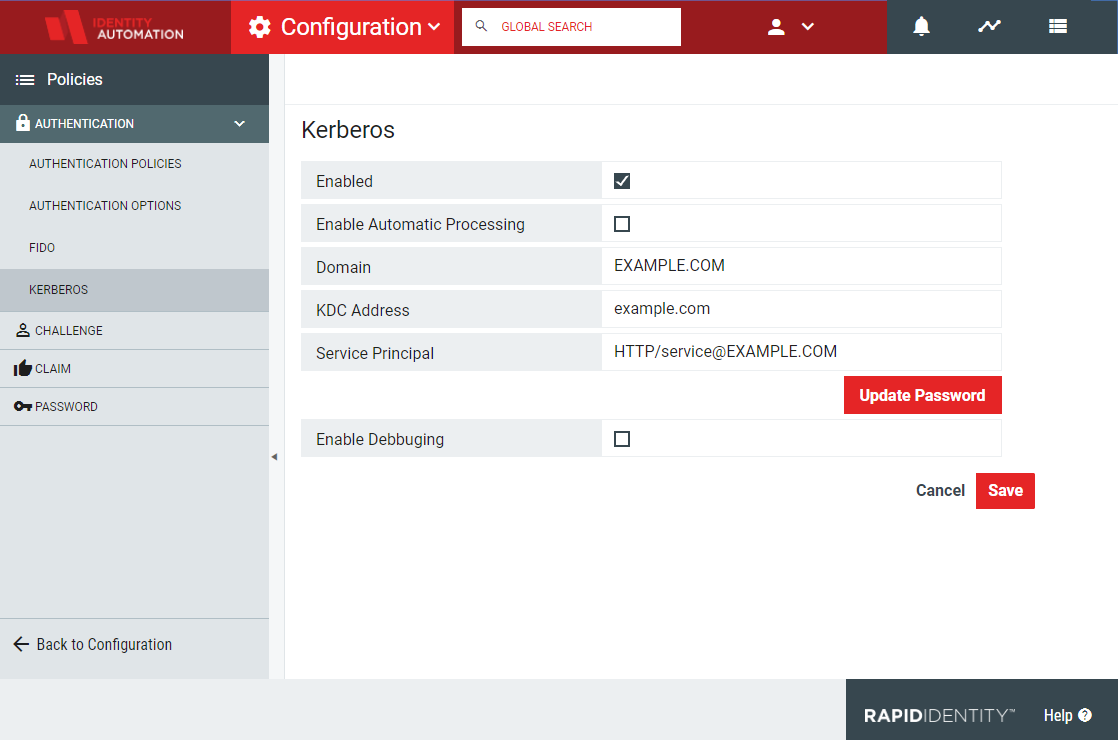Collapse the sidebar with the small arrow handle
The width and height of the screenshot is (1118, 740).
click(275, 457)
